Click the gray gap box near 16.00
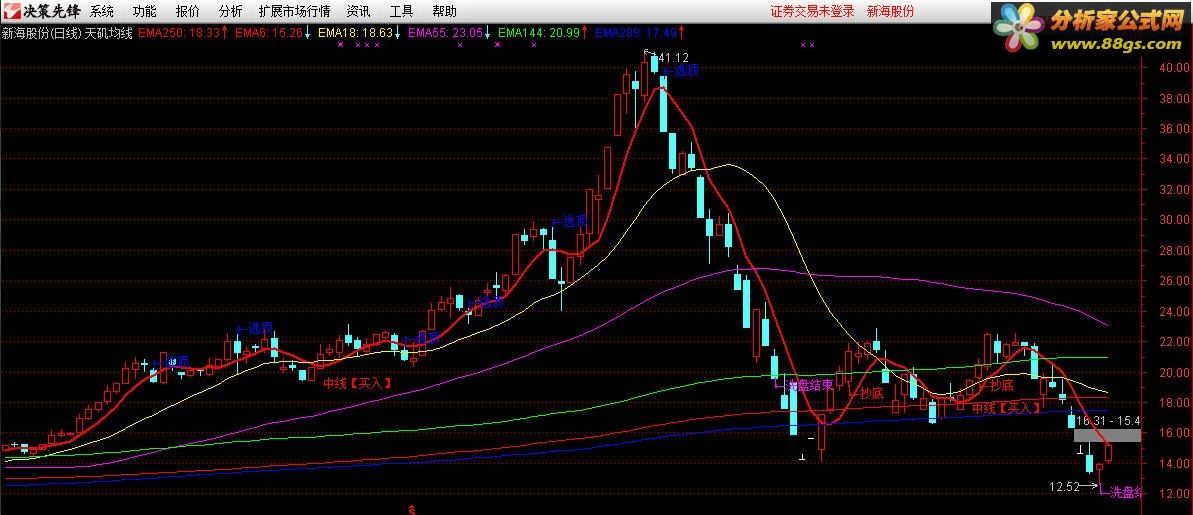The height and width of the screenshot is (515, 1193). 1107,435
